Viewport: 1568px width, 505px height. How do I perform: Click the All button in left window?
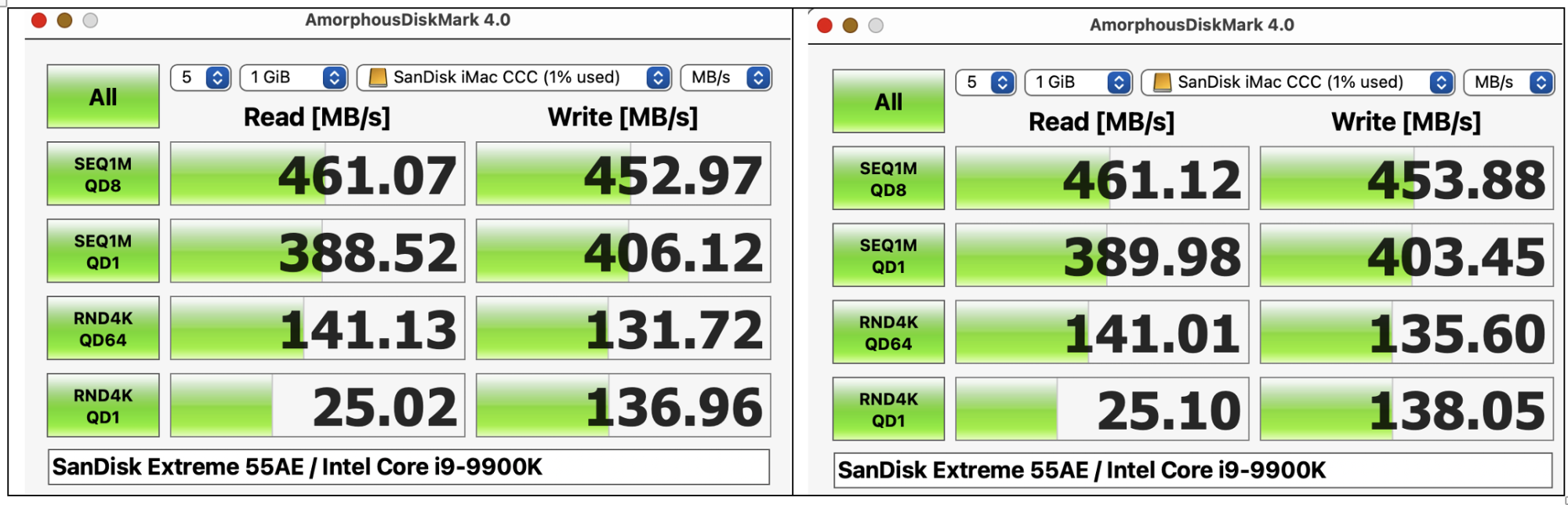click(103, 96)
